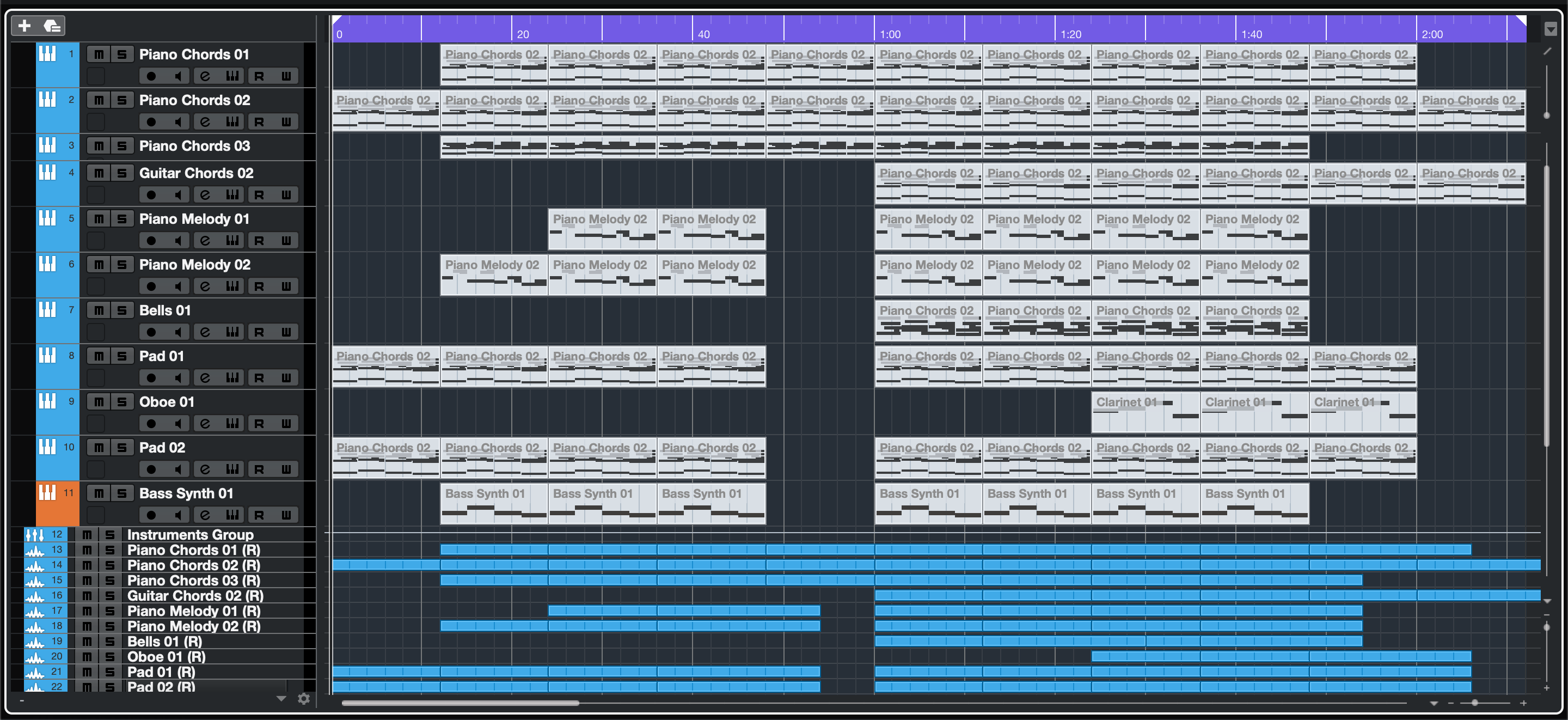Mute the Piano Chords 03 track

point(99,146)
